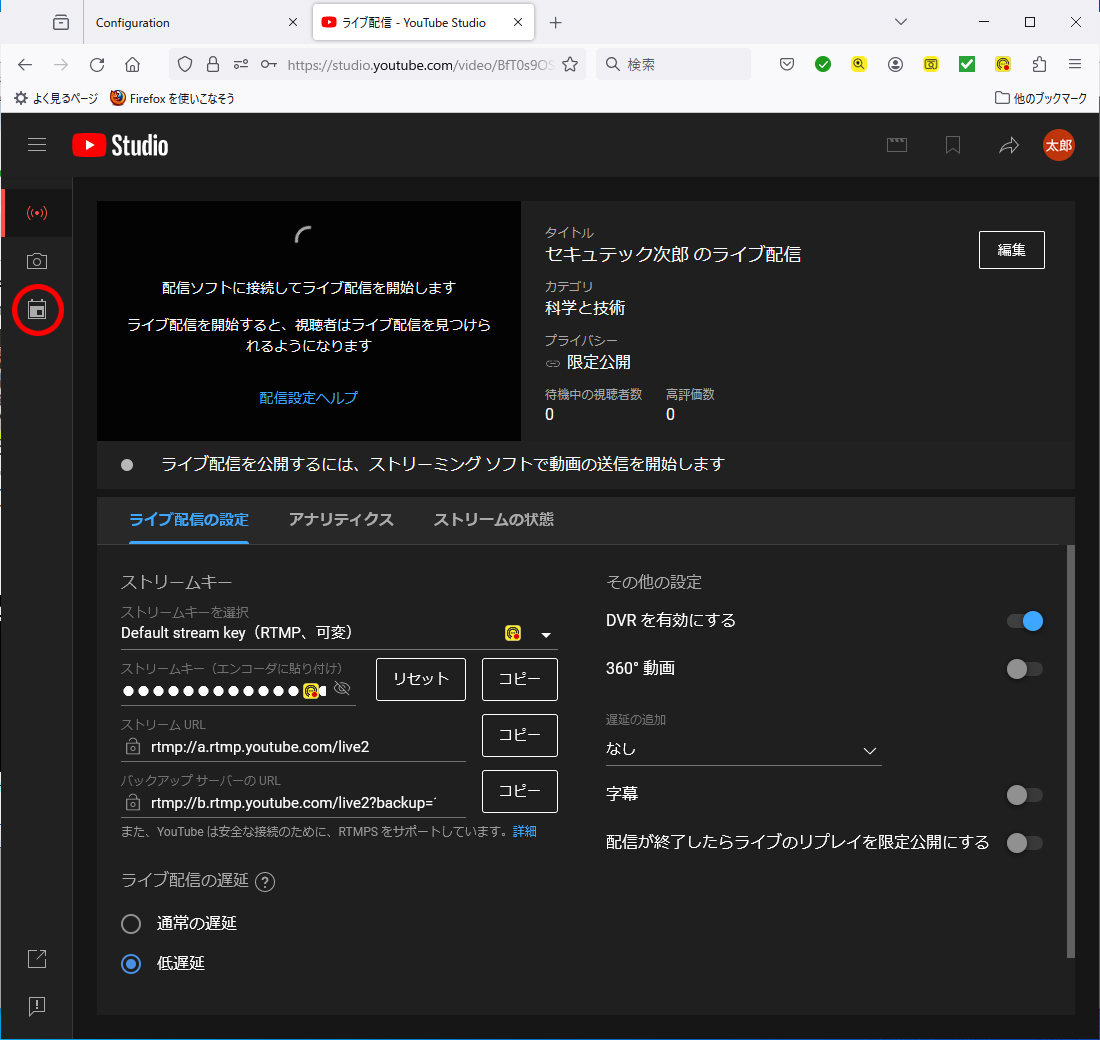Click the green circle check extension icon
Viewport: 1100px width, 1040px height.
click(823, 65)
